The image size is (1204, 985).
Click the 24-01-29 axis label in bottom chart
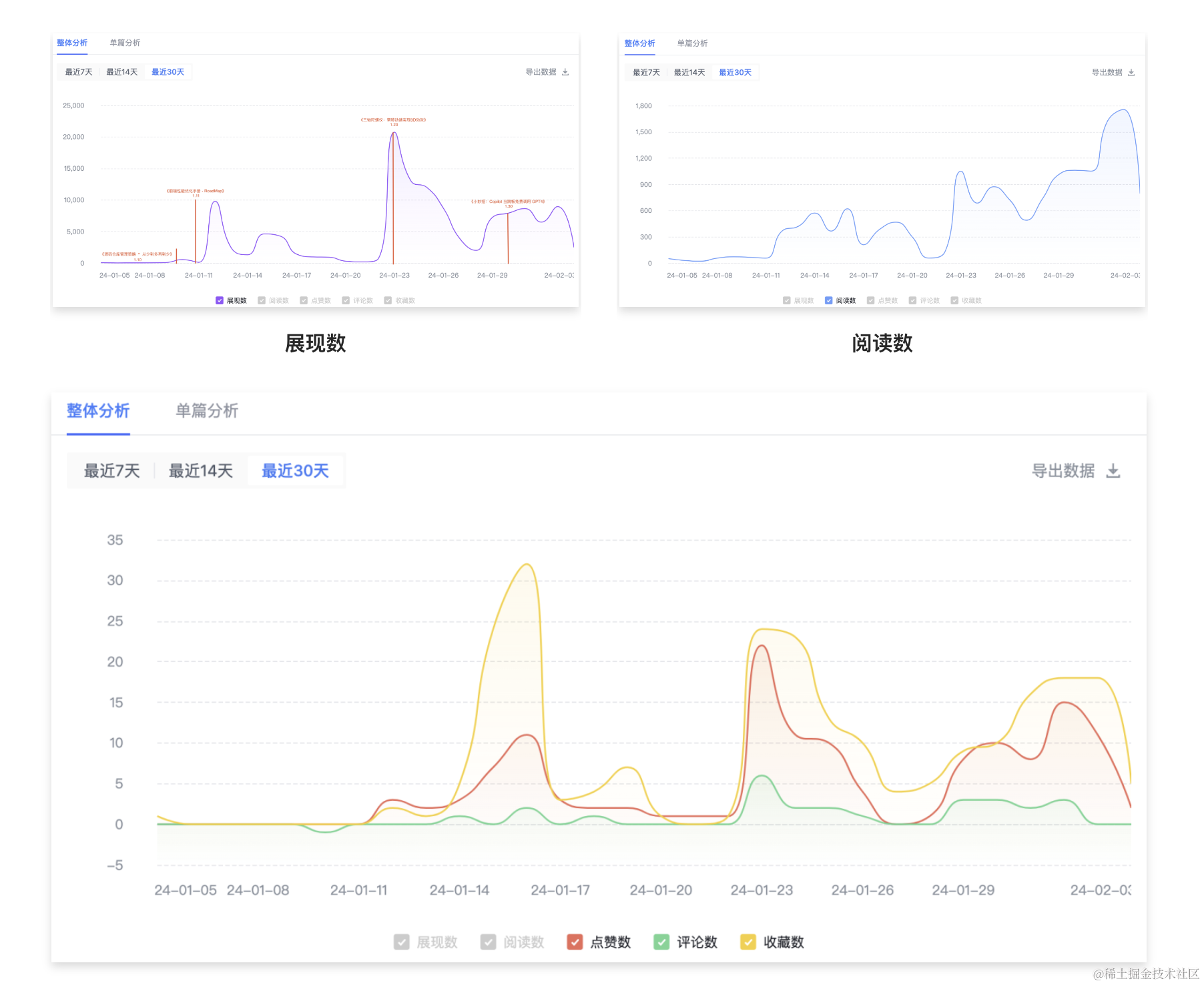[963, 890]
